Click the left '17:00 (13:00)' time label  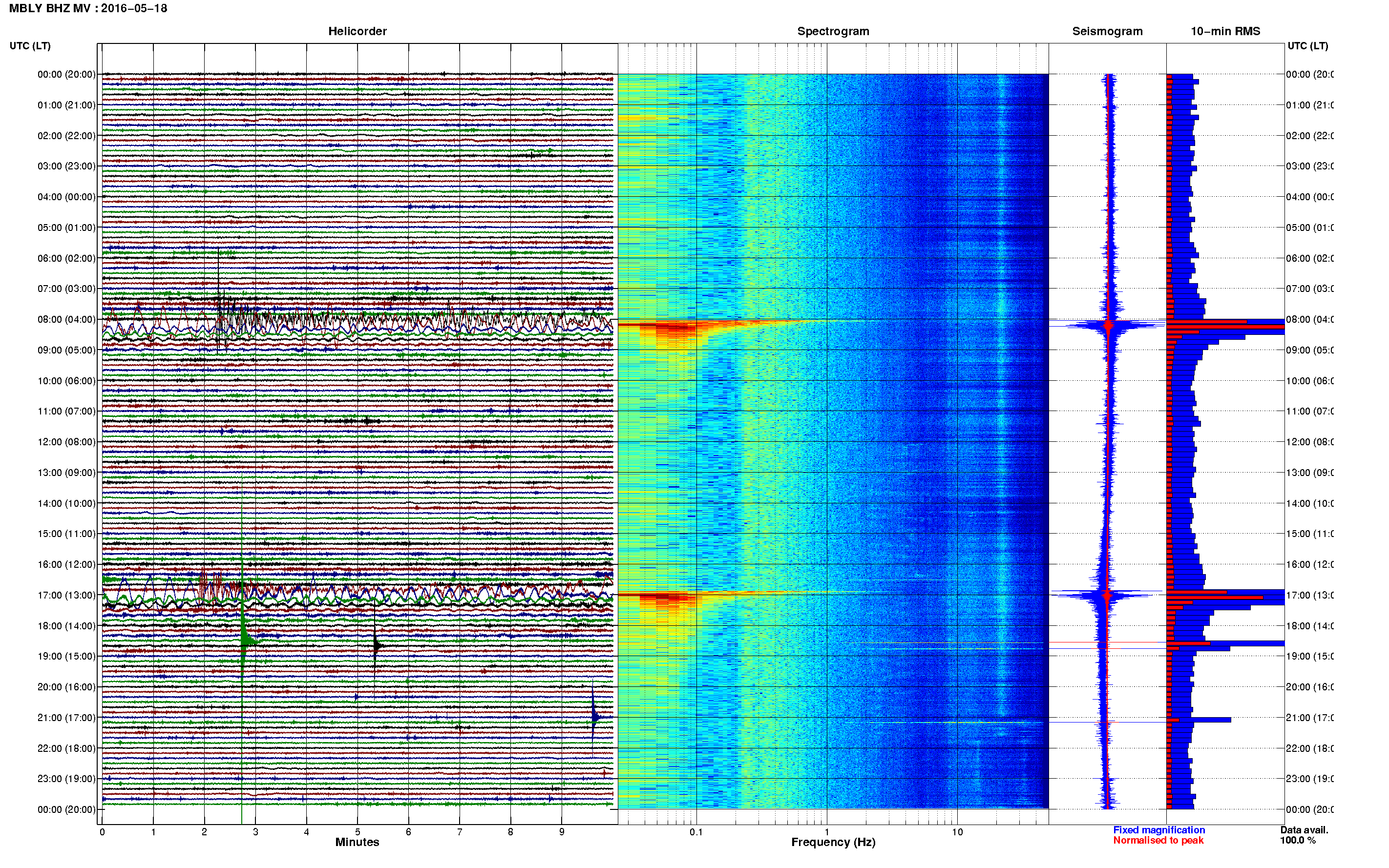pos(66,595)
